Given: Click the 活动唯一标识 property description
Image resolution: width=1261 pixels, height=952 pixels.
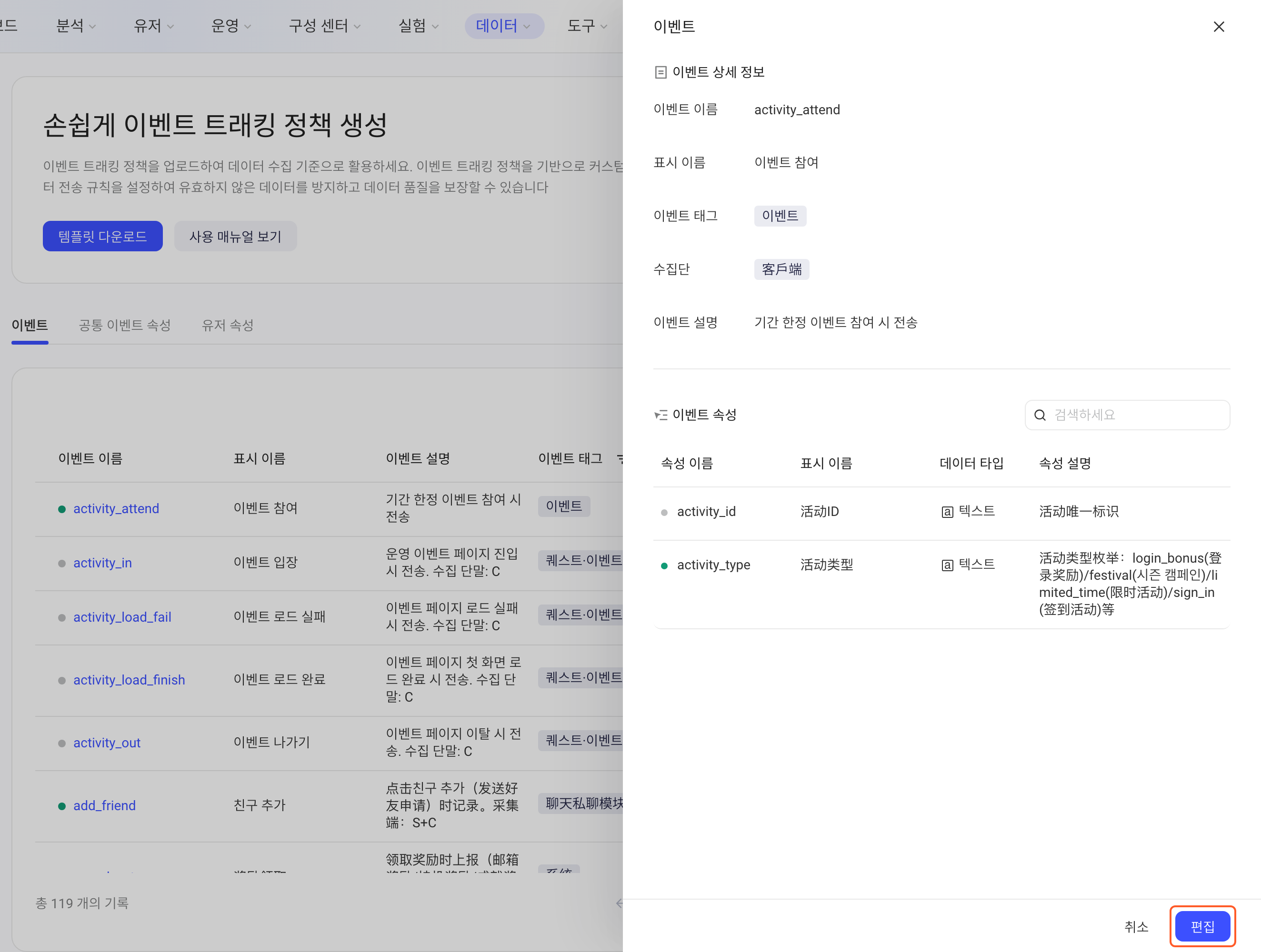Looking at the screenshot, I should (x=1079, y=512).
